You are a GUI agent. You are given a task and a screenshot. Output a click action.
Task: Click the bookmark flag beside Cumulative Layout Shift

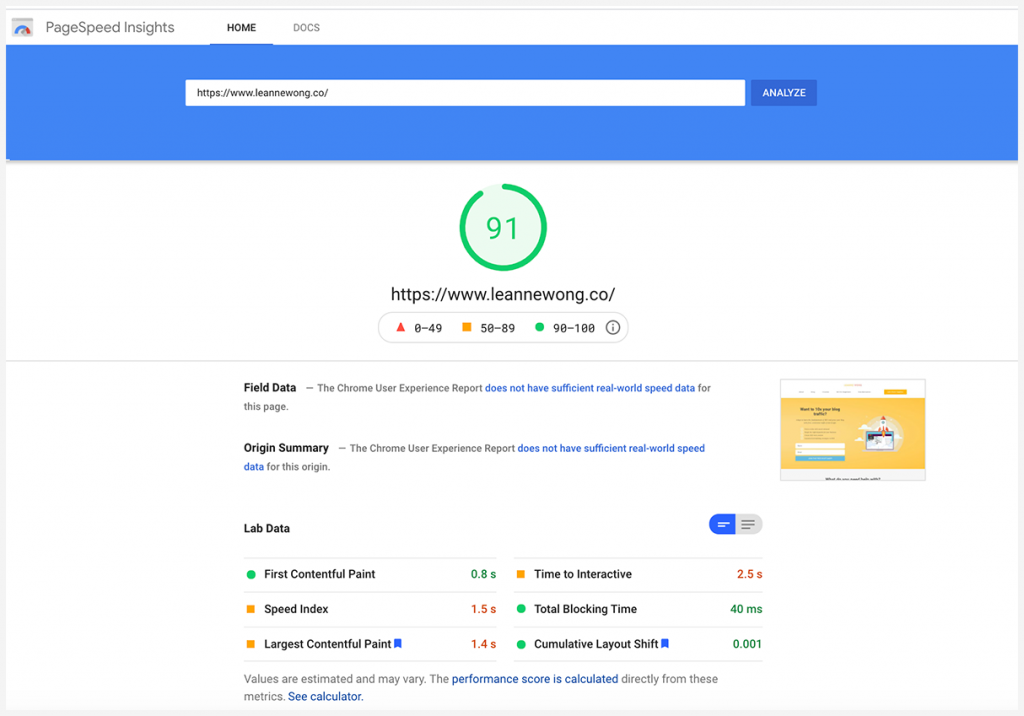[x=666, y=644]
